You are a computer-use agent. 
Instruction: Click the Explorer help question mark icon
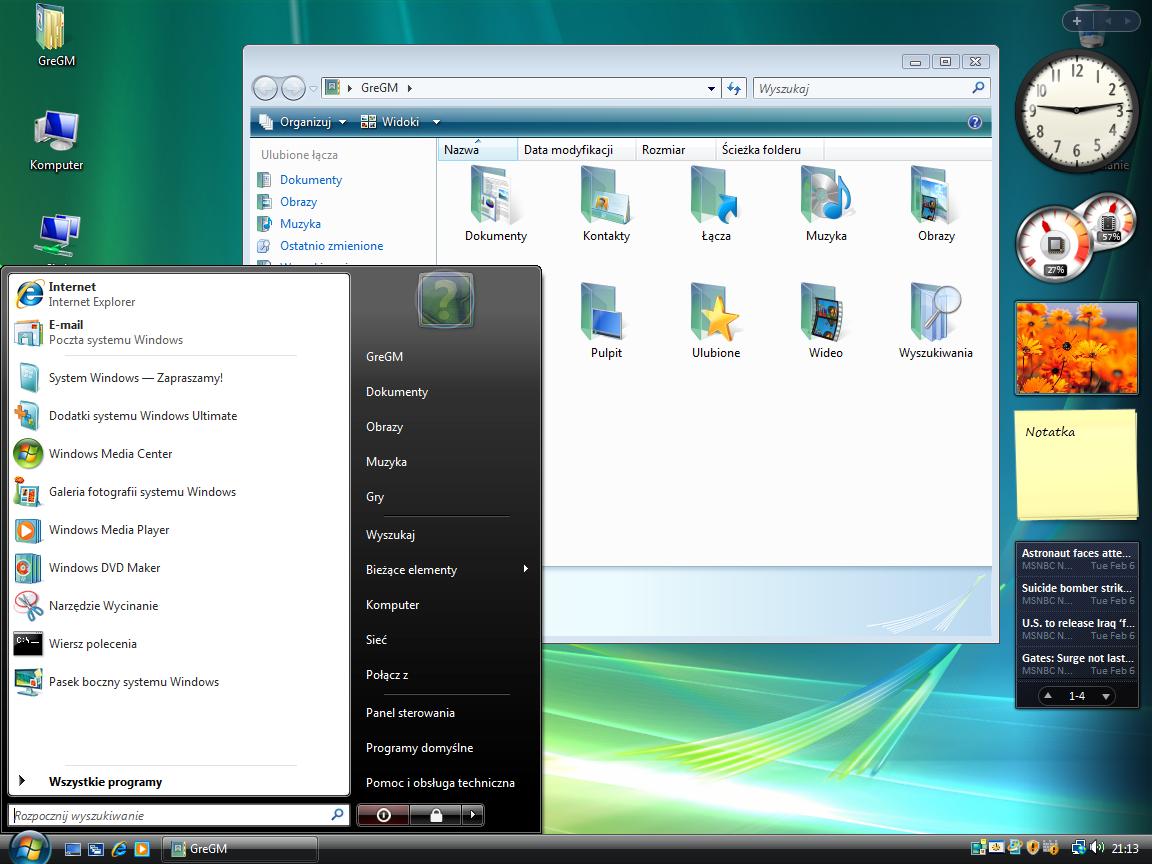975,122
